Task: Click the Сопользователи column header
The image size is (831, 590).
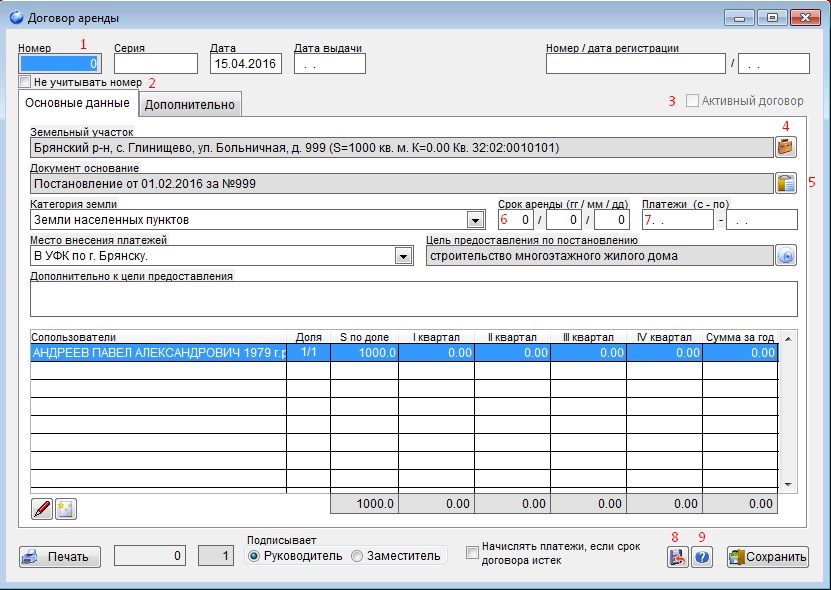Action: coord(158,337)
